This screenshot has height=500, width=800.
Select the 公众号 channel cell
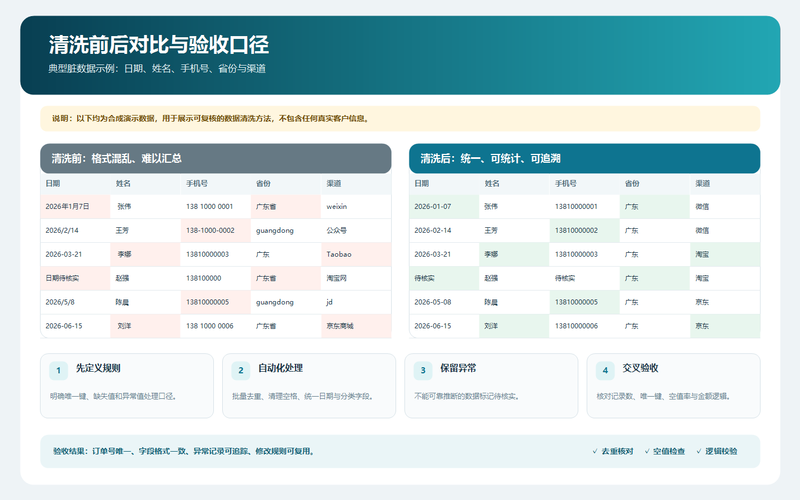(356, 231)
